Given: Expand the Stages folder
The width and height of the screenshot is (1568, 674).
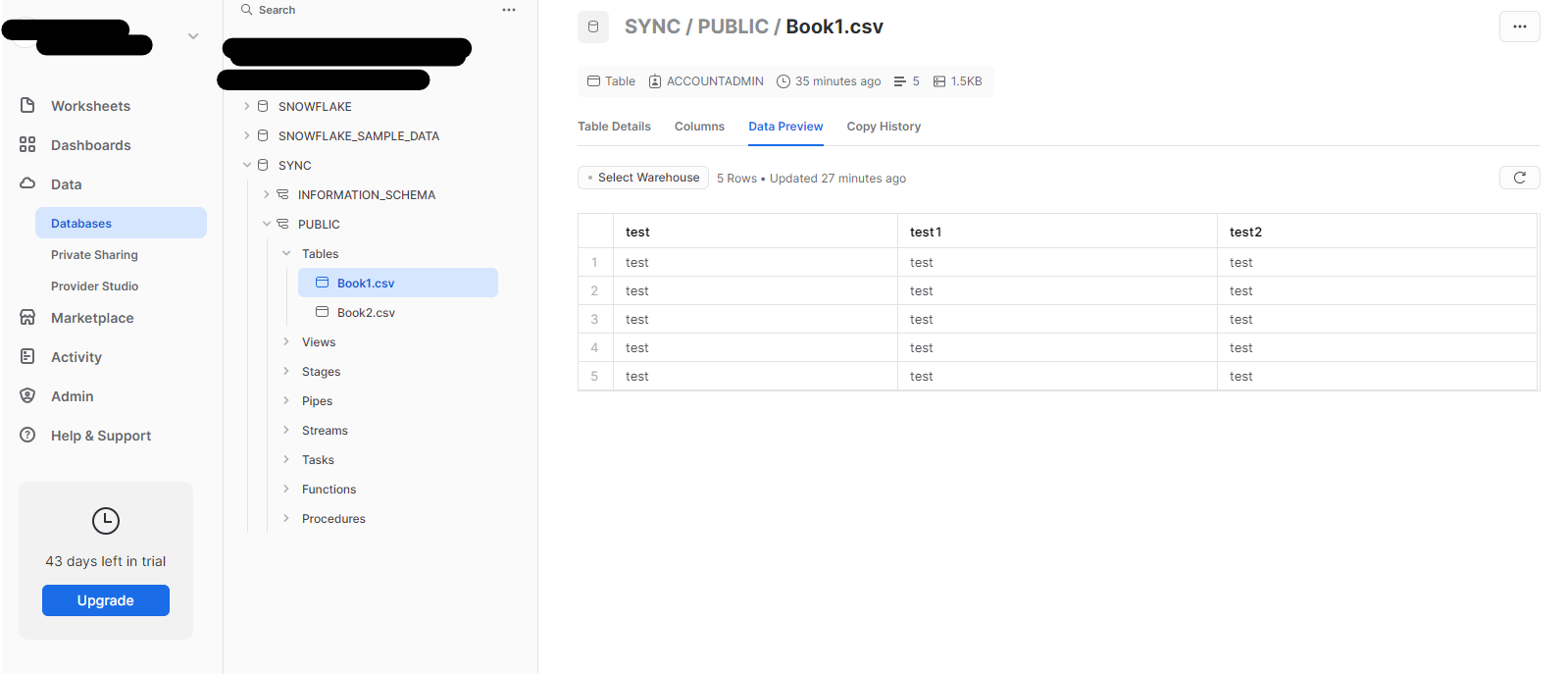Looking at the screenshot, I should click(x=286, y=371).
